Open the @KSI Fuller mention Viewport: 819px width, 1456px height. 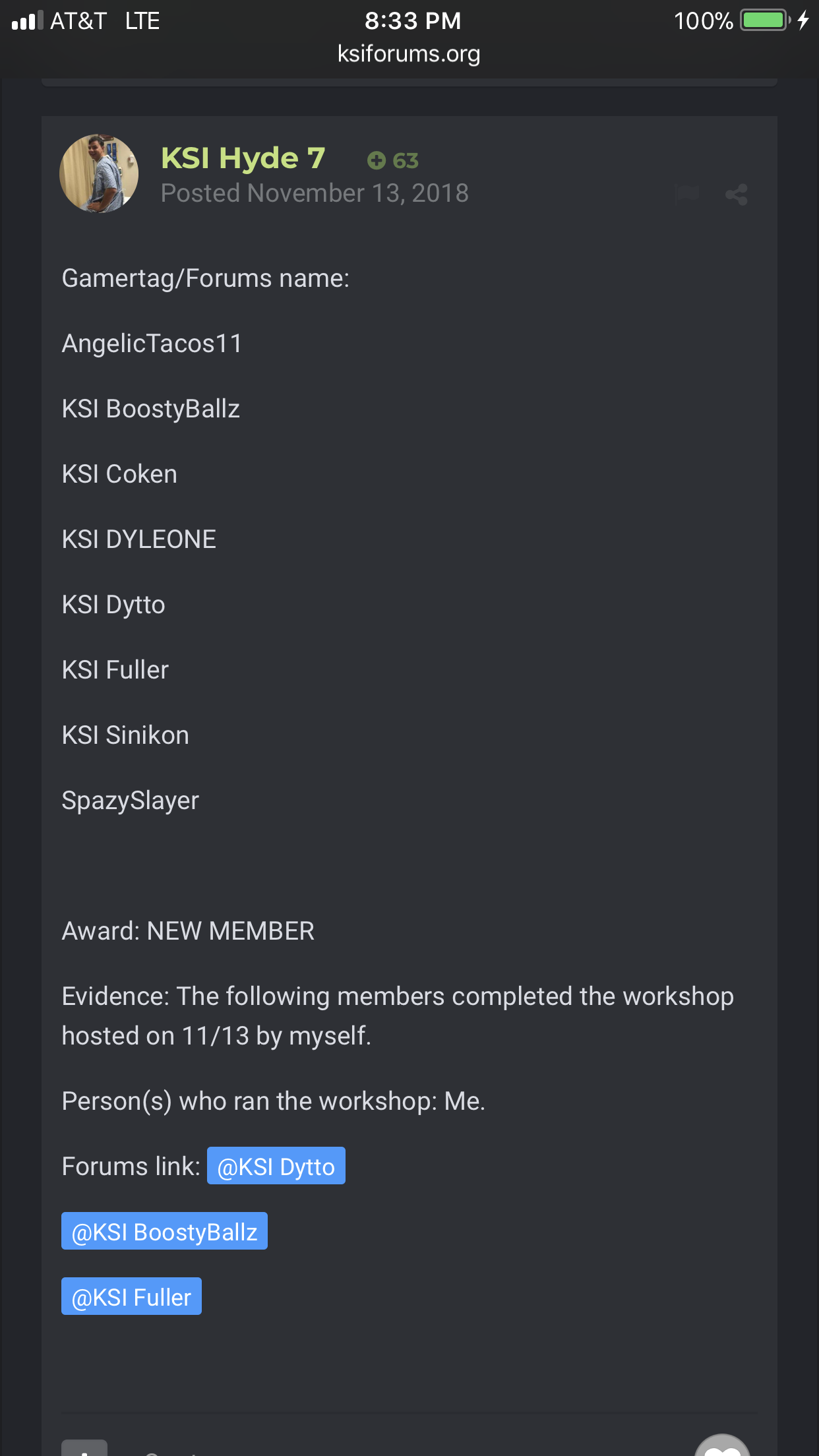click(x=131, y=1296)
